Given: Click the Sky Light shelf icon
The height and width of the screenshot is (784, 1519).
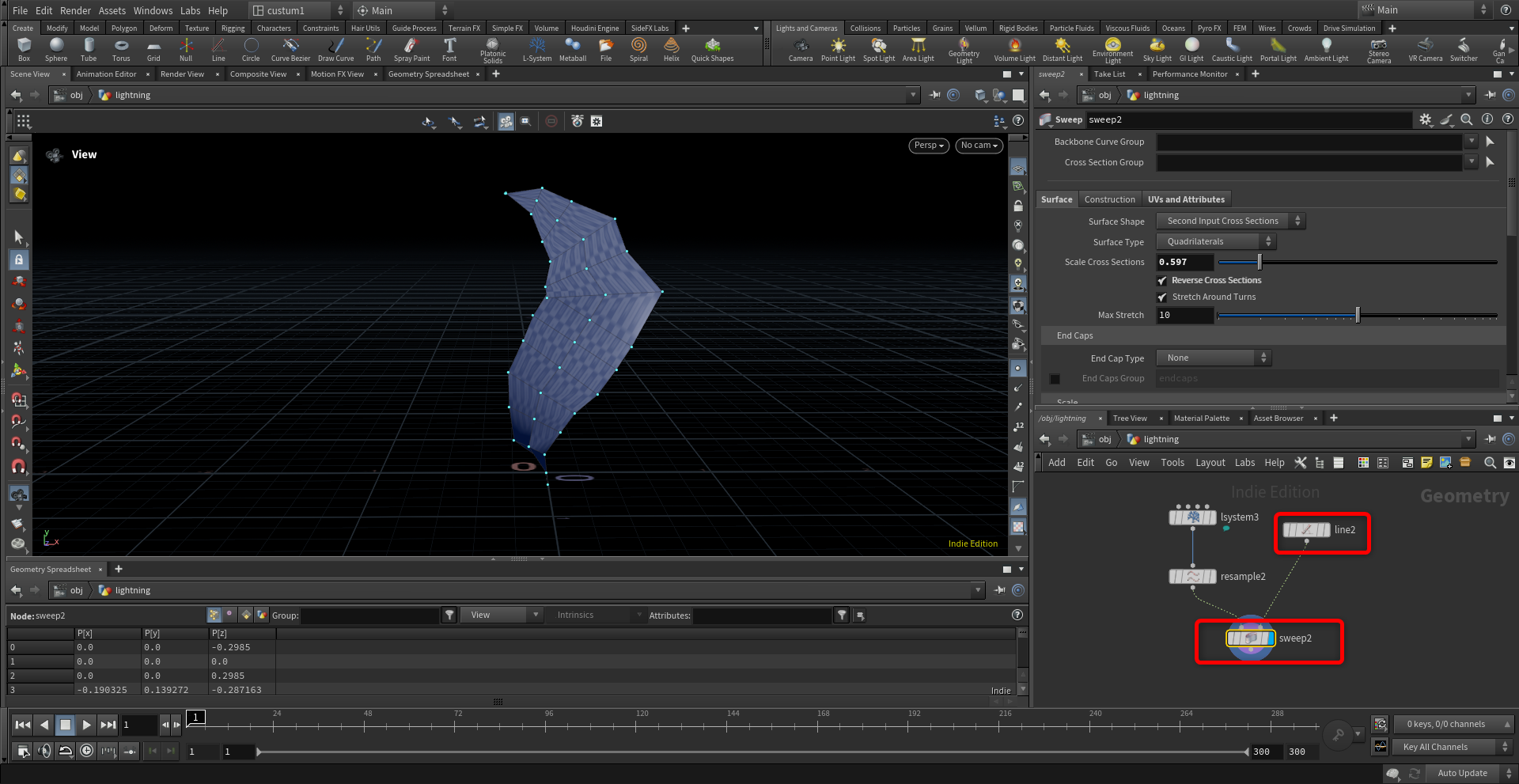Looking at the screenshot, I should coord(1157,49).
